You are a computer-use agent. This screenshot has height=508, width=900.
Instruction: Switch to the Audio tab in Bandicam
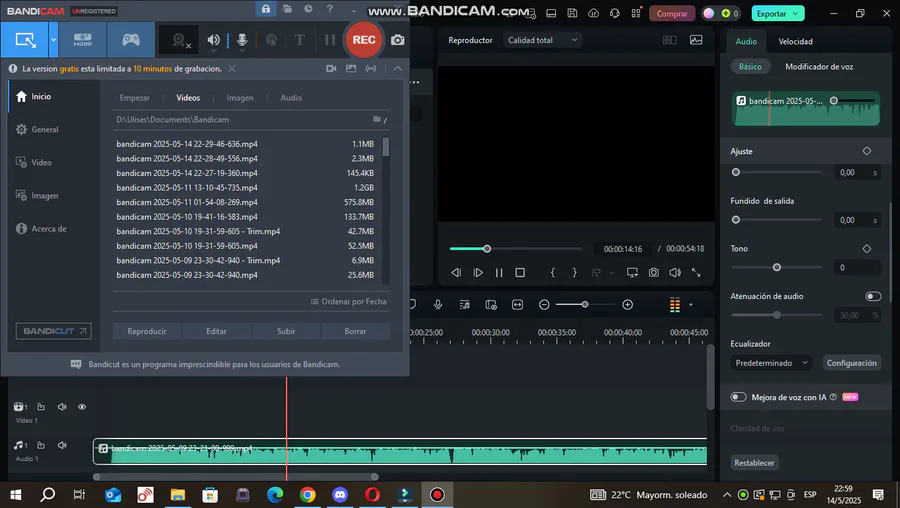tap(291, 98)
